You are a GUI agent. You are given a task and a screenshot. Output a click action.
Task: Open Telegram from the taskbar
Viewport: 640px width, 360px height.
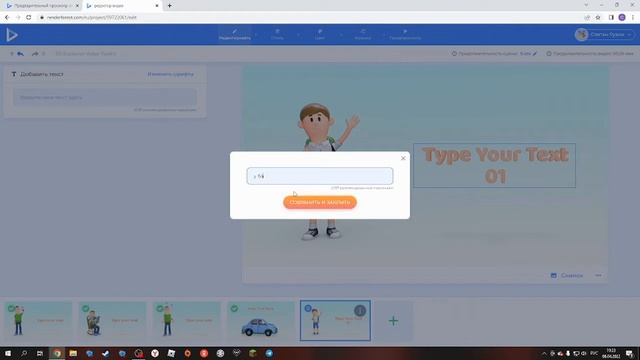(x=269, y=353)
